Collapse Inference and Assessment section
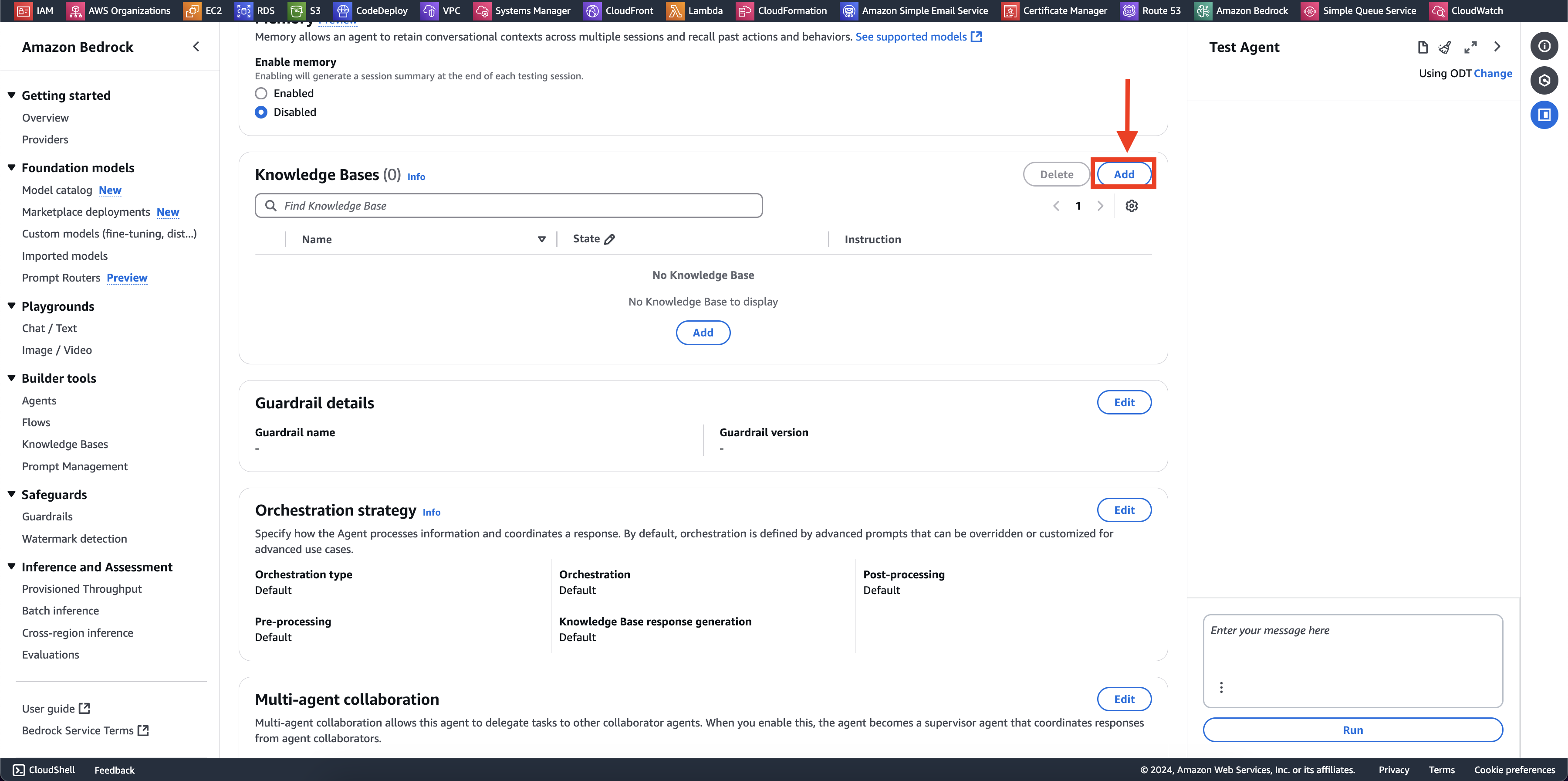1568x781 pixels. (12, 567)
